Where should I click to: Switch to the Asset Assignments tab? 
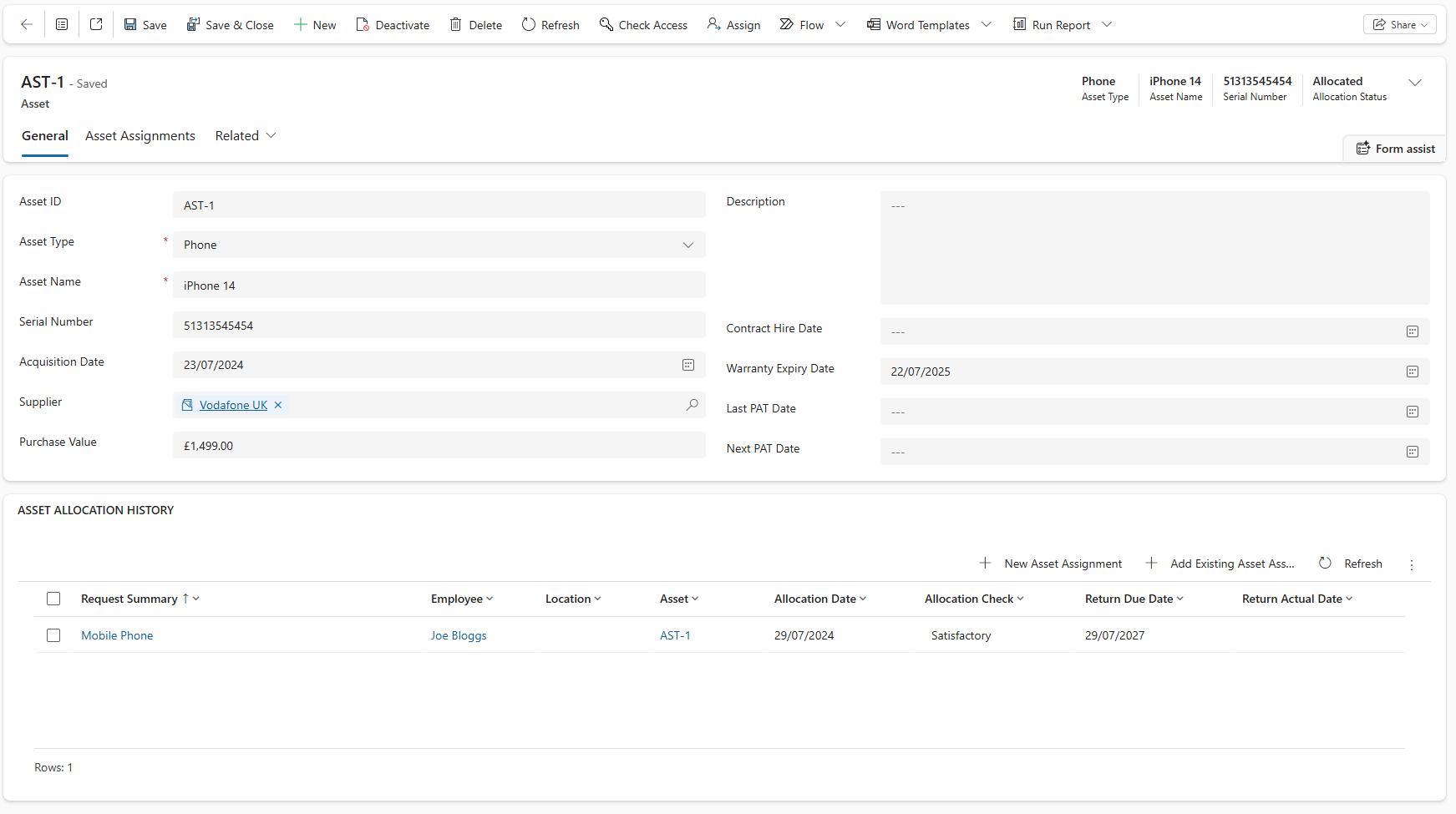(140, 135)
